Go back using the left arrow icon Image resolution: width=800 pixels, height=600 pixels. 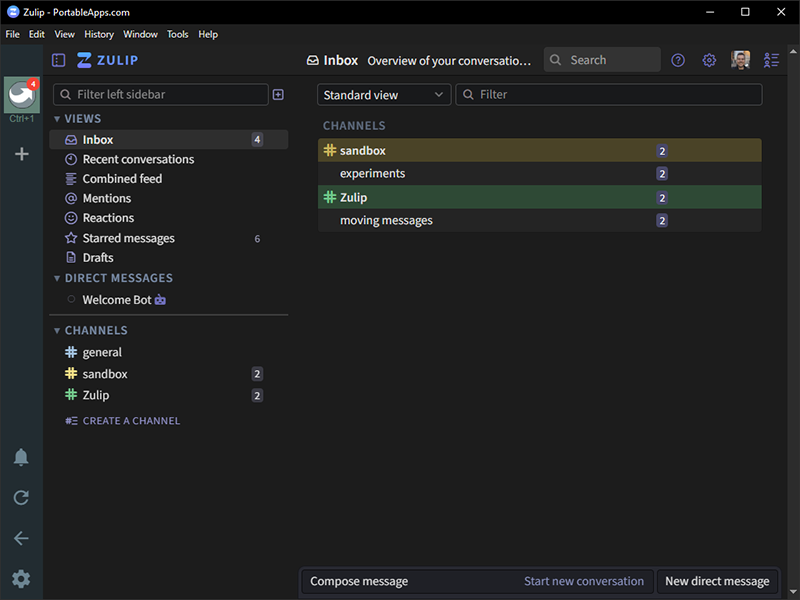coord(21,538)
